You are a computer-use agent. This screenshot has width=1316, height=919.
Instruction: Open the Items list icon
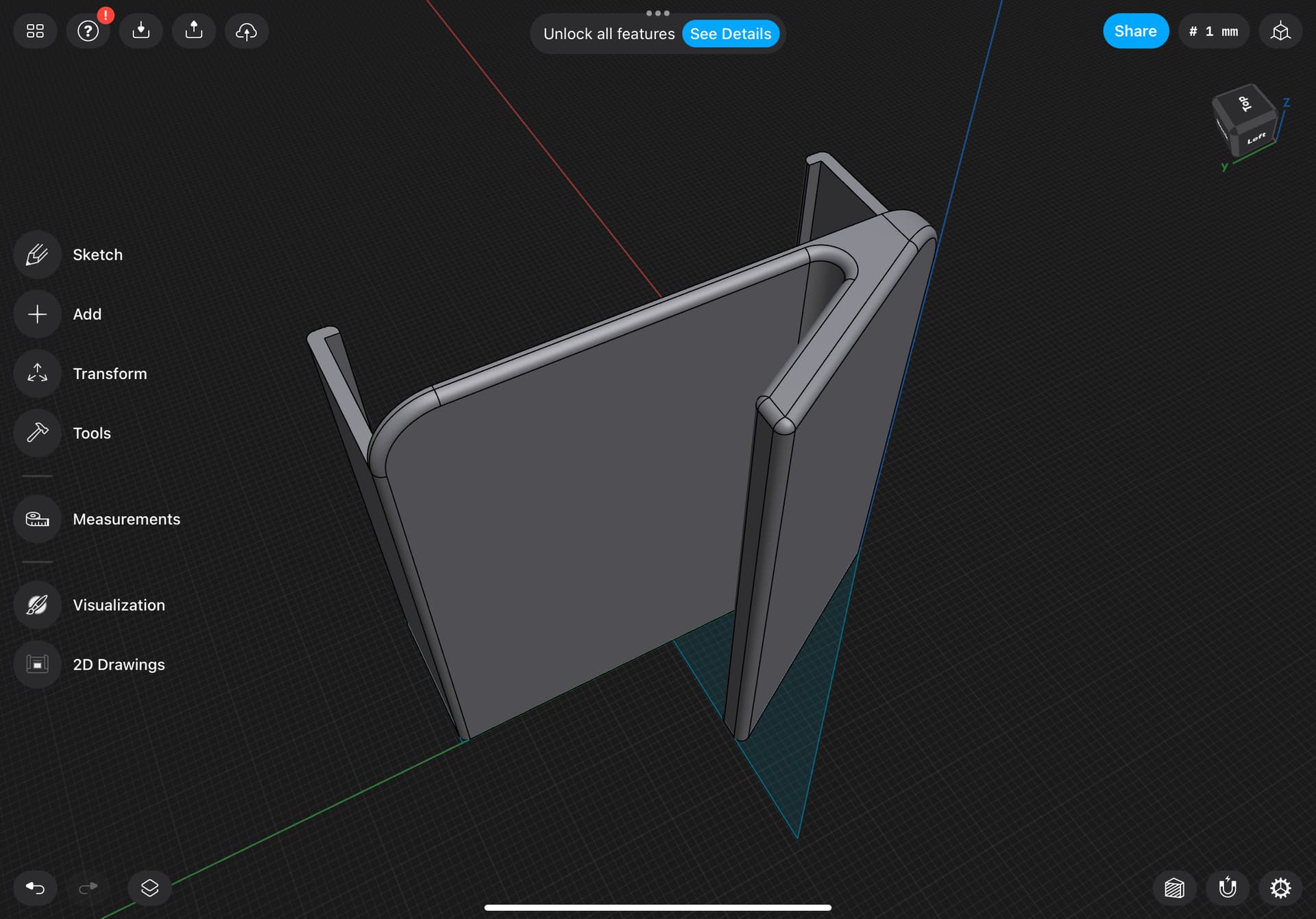tap(149, 888)
